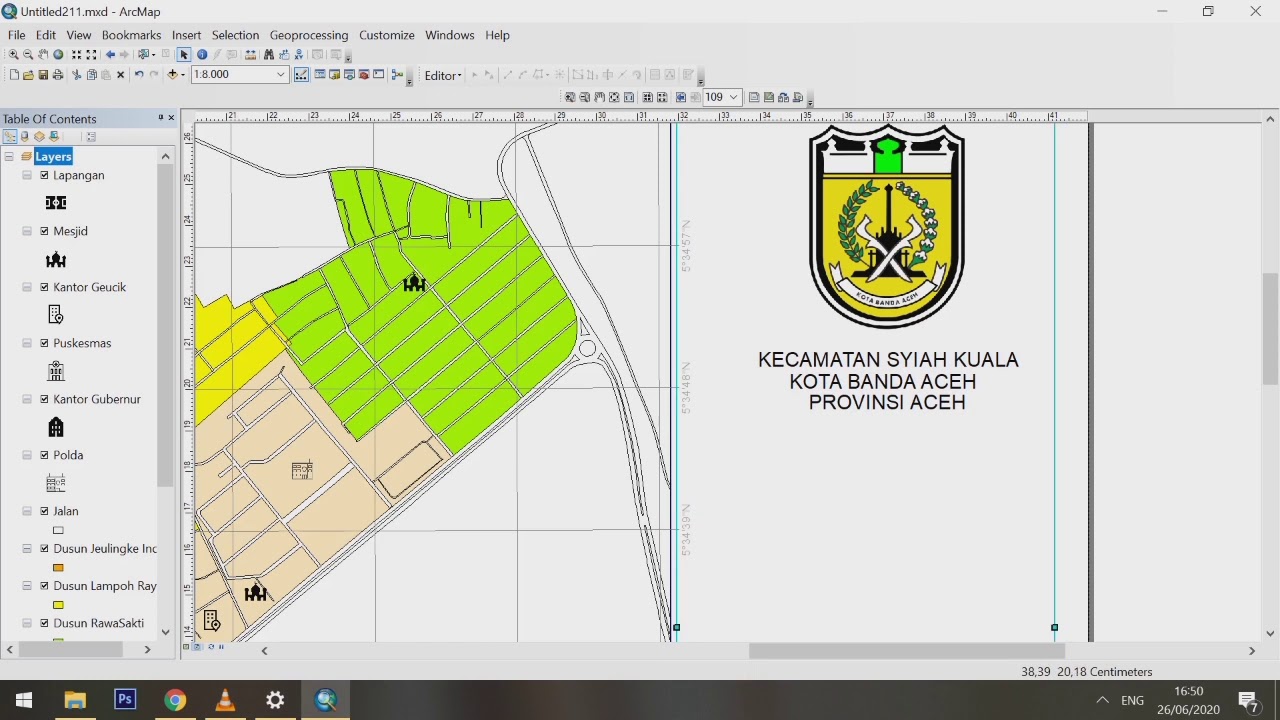The height and width of the screenshot is (720, 1280).
Task: Print the map
Action: tap(57, 75)
